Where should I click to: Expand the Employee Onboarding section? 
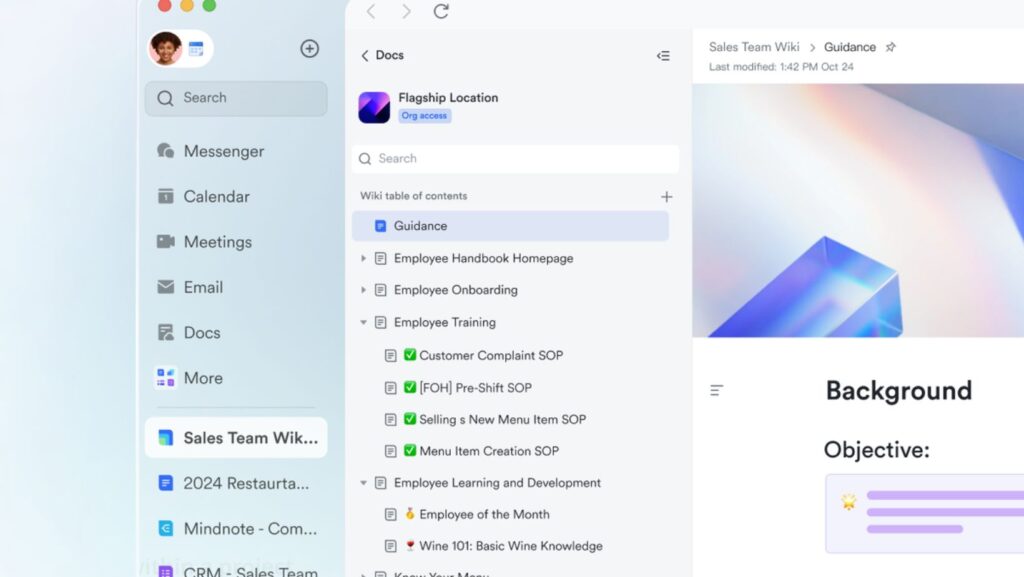363,291
